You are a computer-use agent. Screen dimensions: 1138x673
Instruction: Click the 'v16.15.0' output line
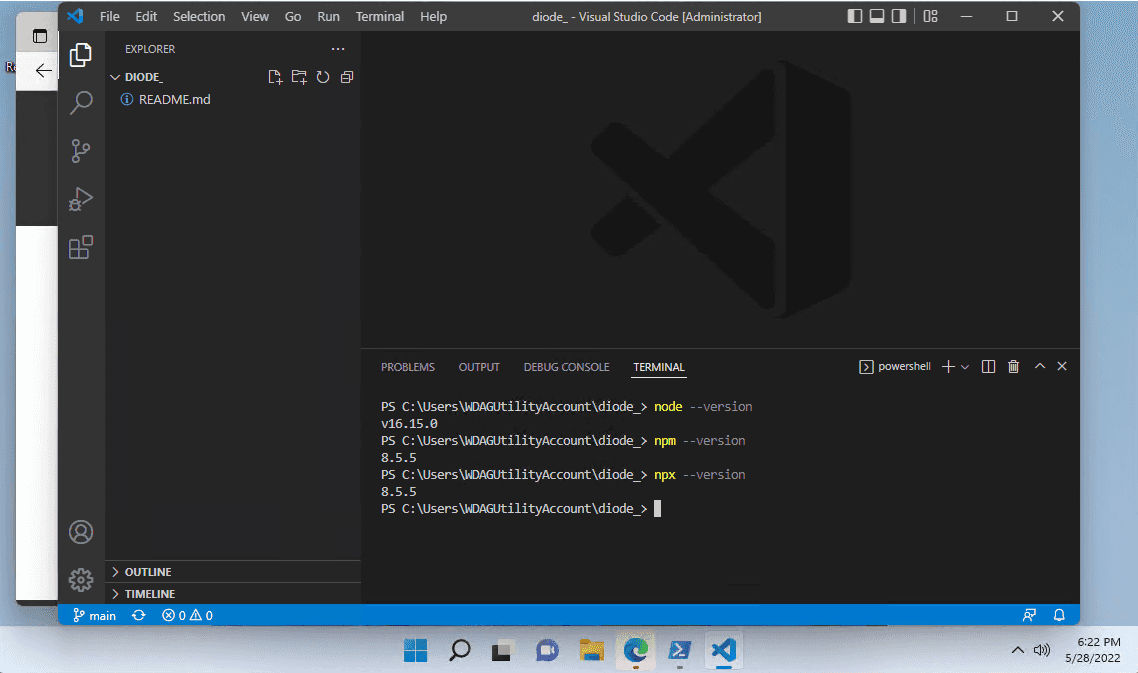[x=409, y=424]
